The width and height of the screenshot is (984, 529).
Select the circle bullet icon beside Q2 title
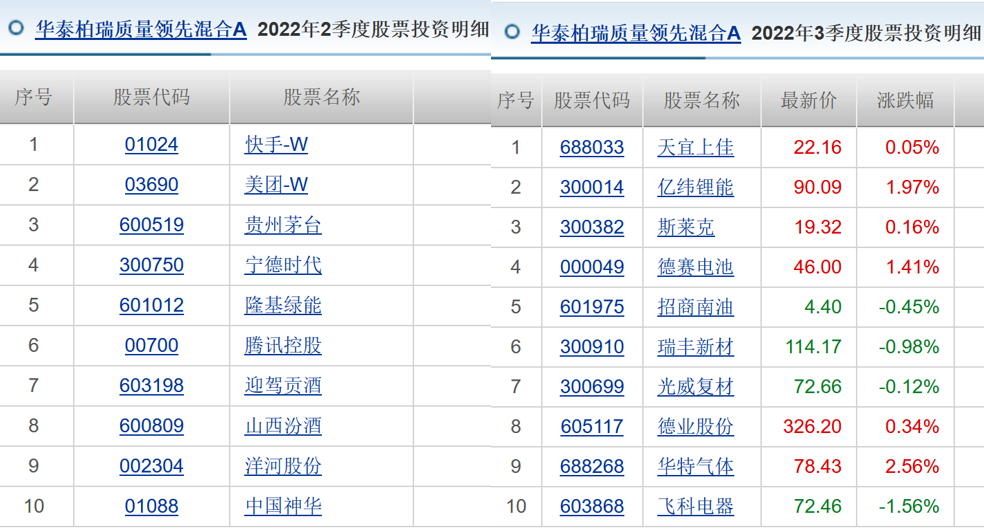click(16, 28)
